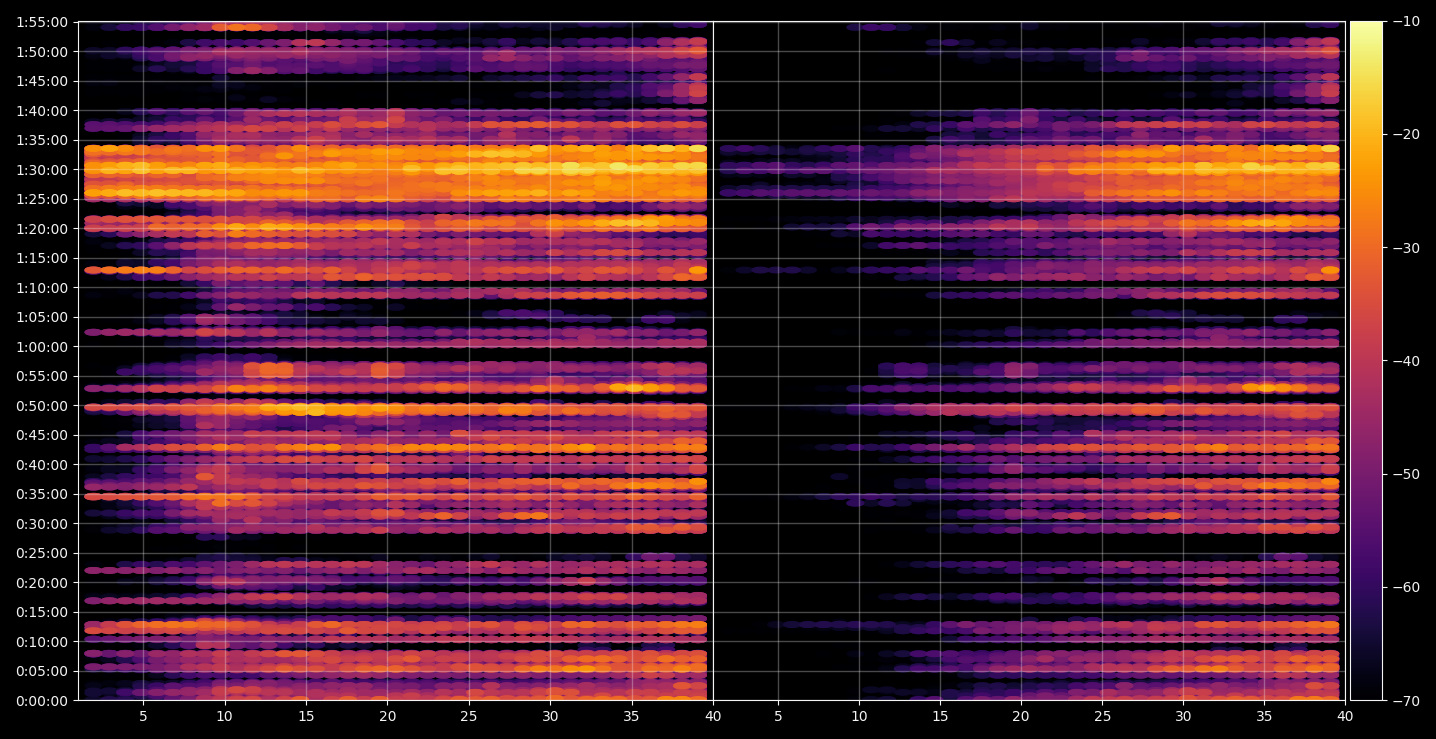Click the 1:55:00 y-axis tick label
This screenshot has height=739, width=1436.
tap(42, 22)
